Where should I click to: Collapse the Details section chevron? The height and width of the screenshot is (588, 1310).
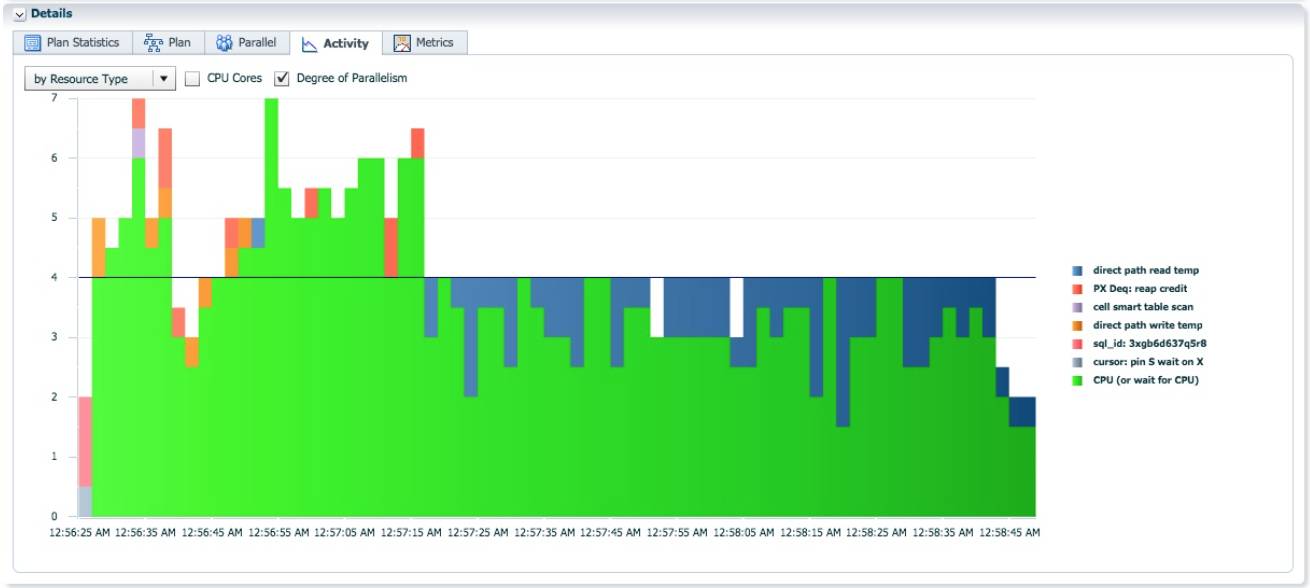20,15
